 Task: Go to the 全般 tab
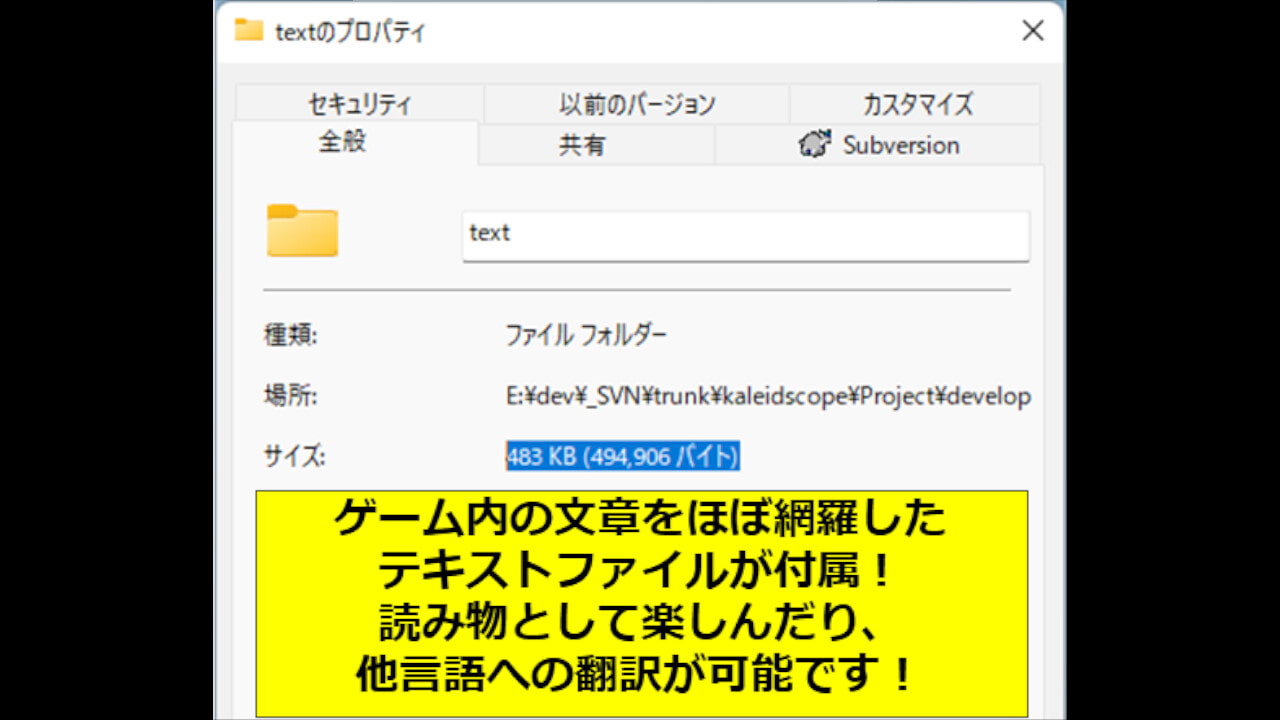[x=343, y=142]
